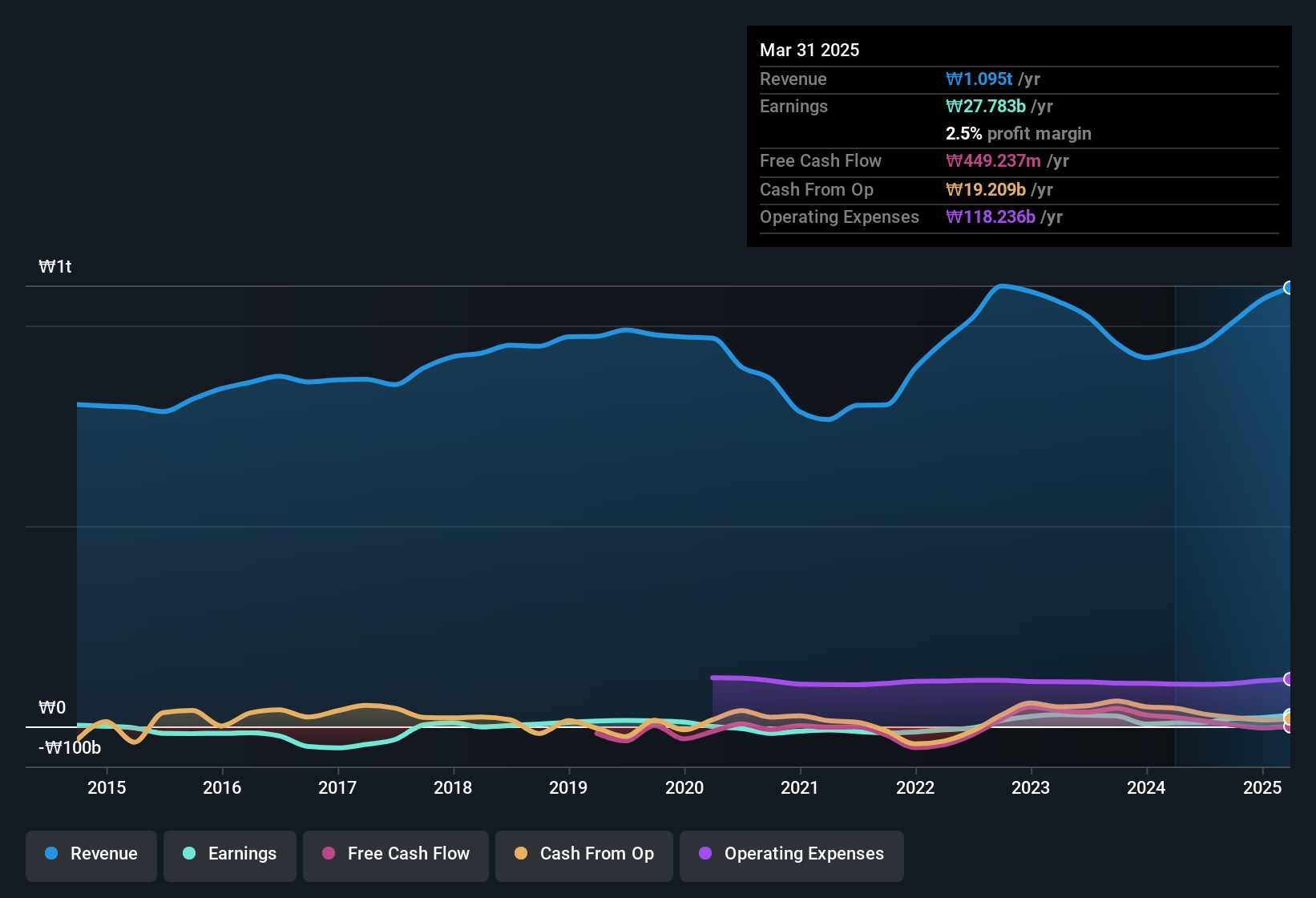The width and height of the screenshot is (1316, 898).
Task: Click the Operating Expenses legend button
Action: point(792,855)
